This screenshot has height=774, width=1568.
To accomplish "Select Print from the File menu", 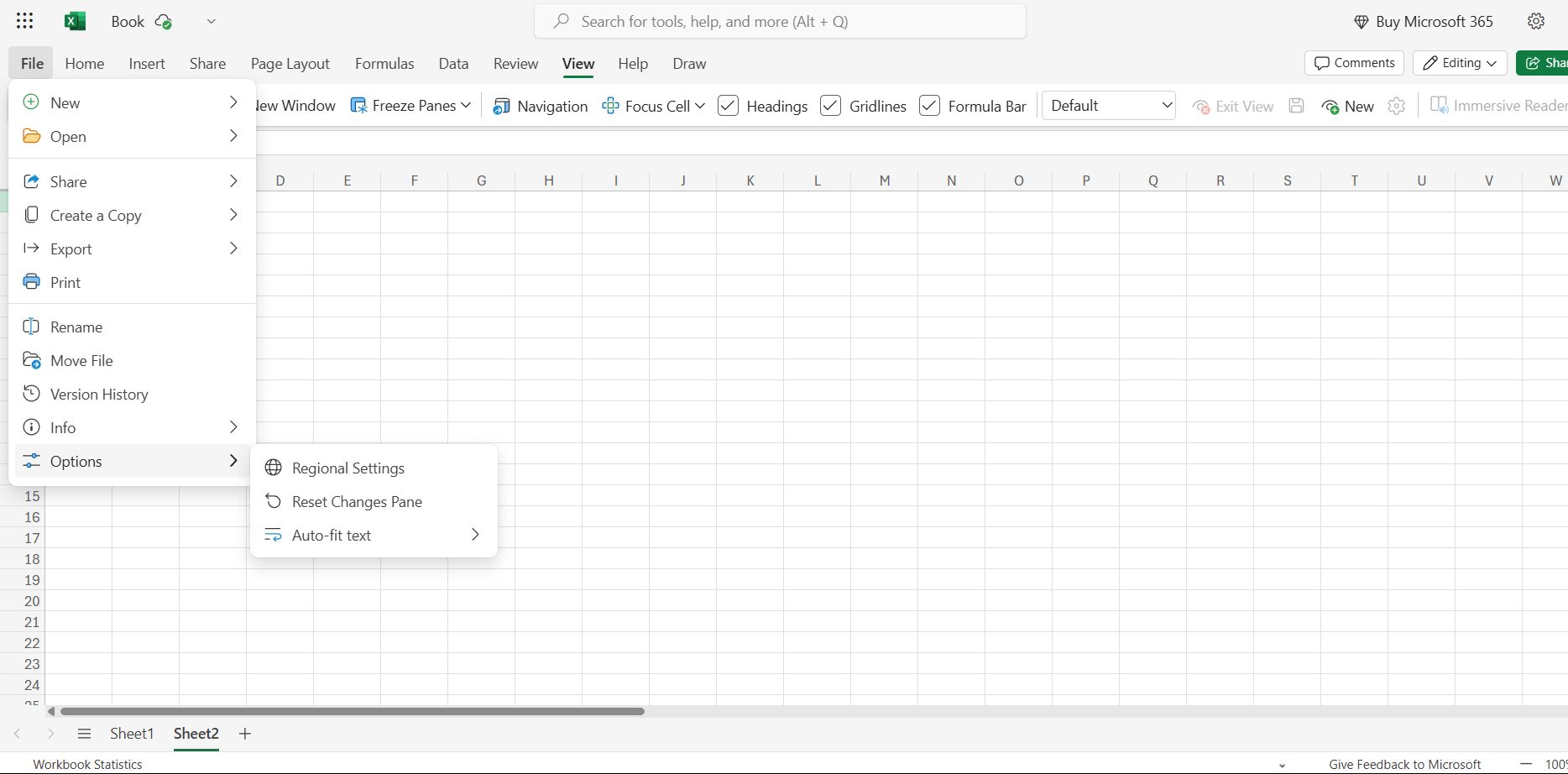I will [65, 281].
